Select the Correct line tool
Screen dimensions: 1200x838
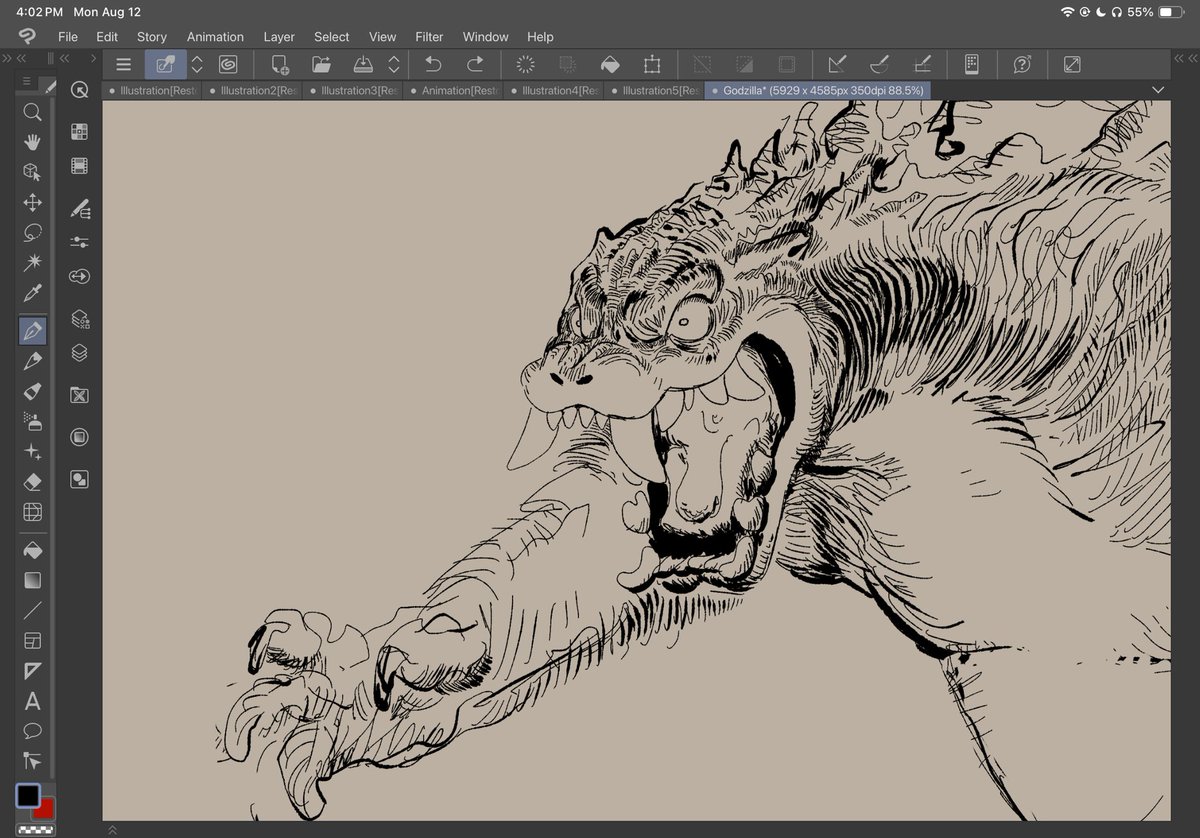[x=32, y=761]
